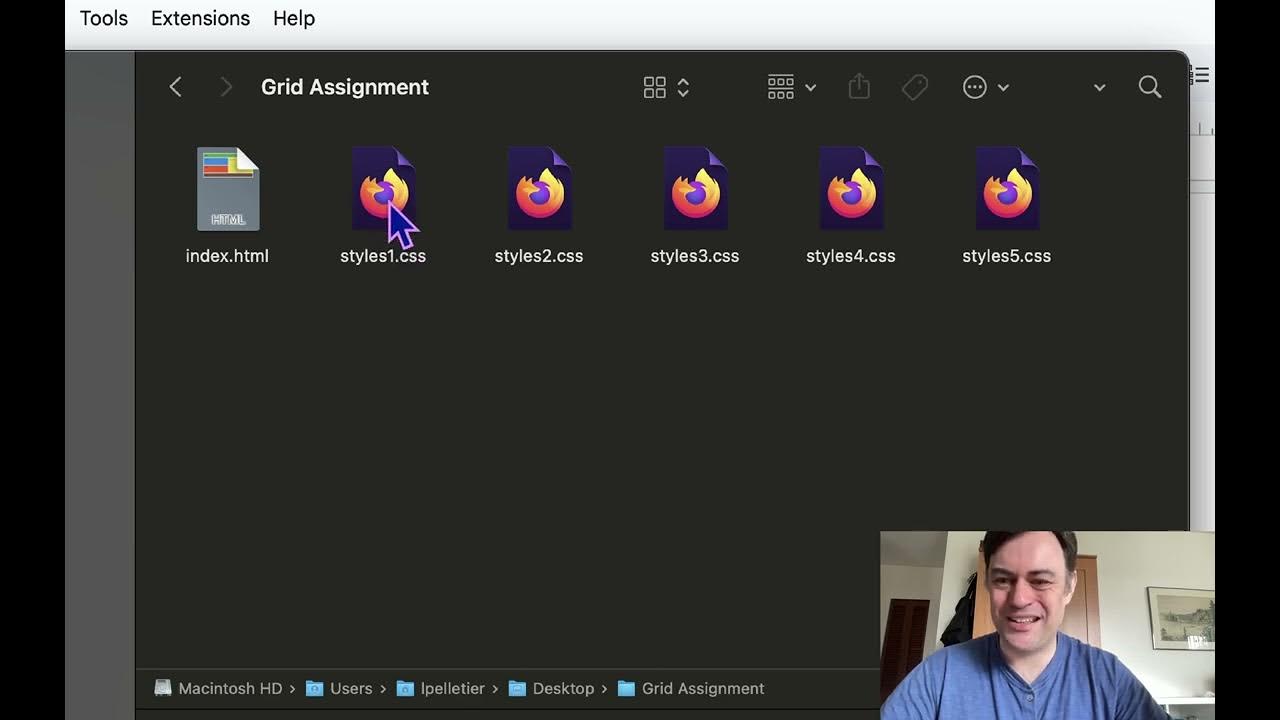1280x720 pixels.
Task: Click the Edit Tags toolbar icon
Action: [x=915, y=87]
